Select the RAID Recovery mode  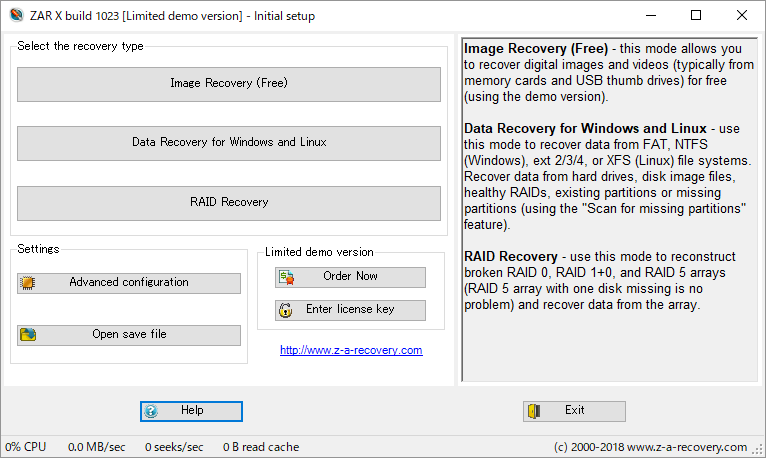tap(228, 202)
